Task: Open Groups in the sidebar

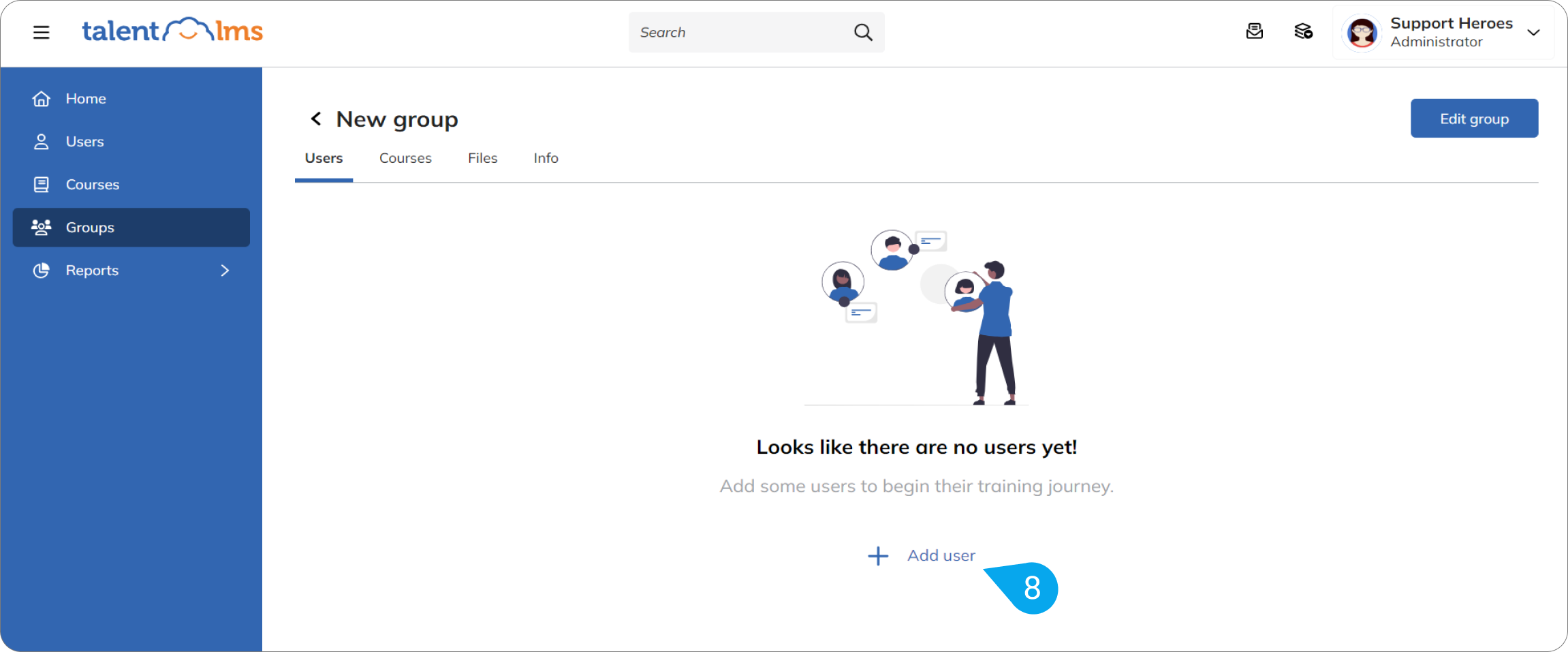Action: click(131, 228)
